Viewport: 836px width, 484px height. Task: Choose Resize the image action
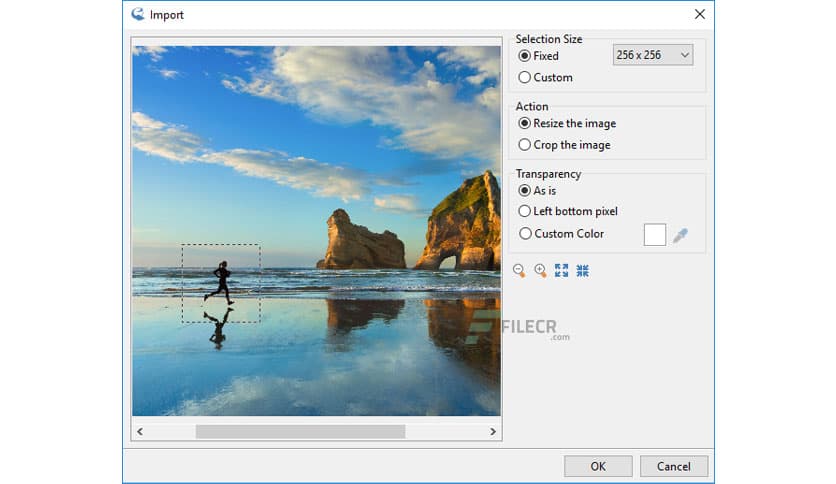(567, 123)
